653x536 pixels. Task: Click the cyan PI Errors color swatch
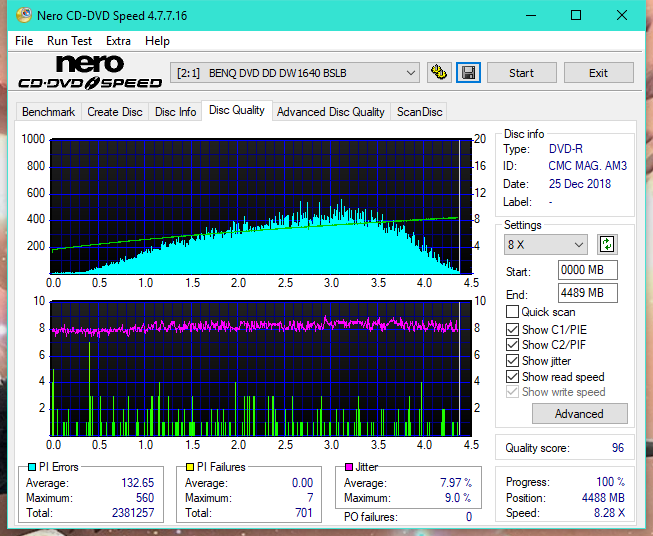click(32, 467)
